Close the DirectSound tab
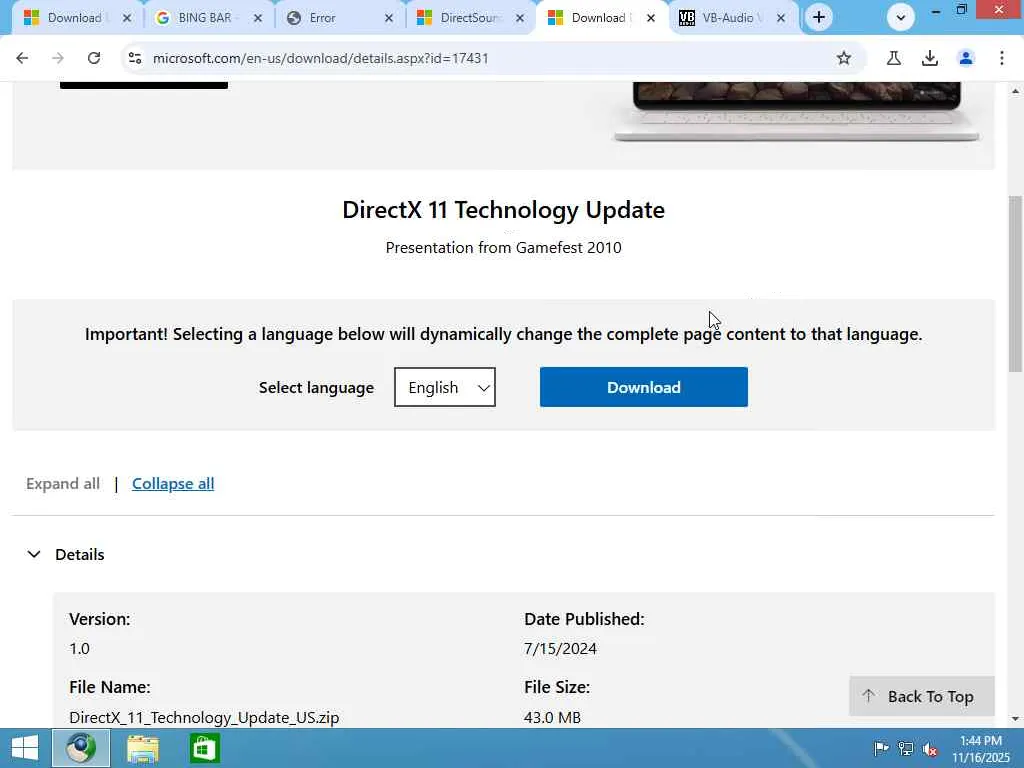The image size is (1024, 768). point(520,18)
